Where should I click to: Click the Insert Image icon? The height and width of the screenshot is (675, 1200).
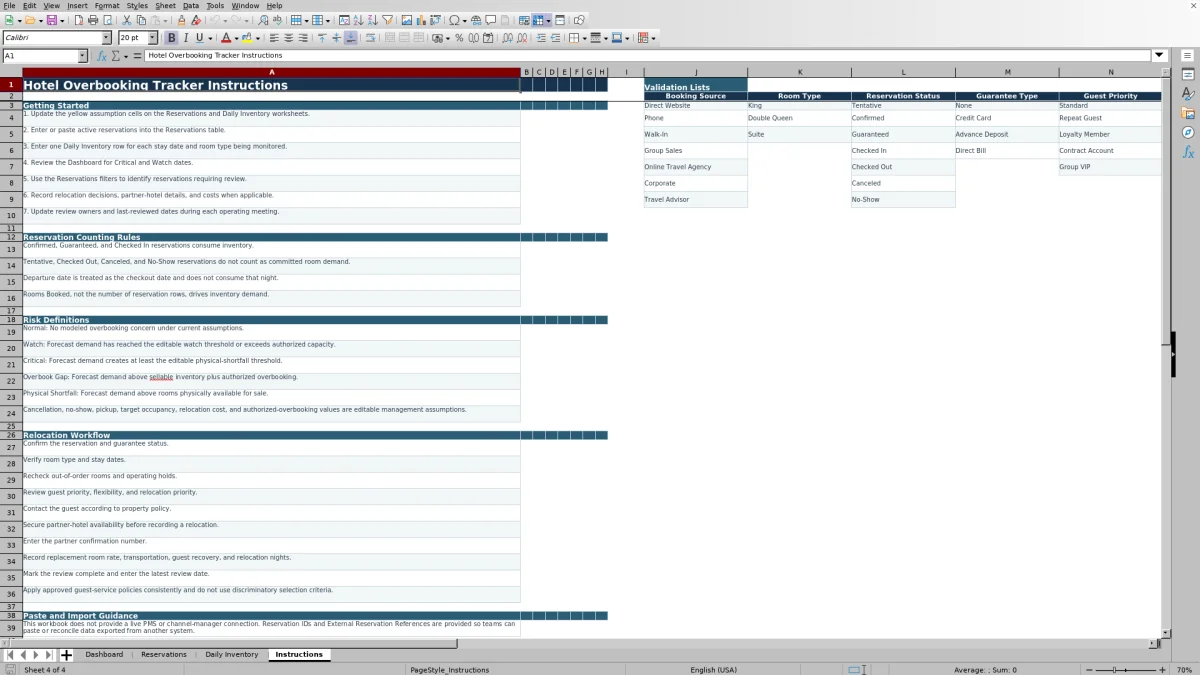(x=407, y=20)
